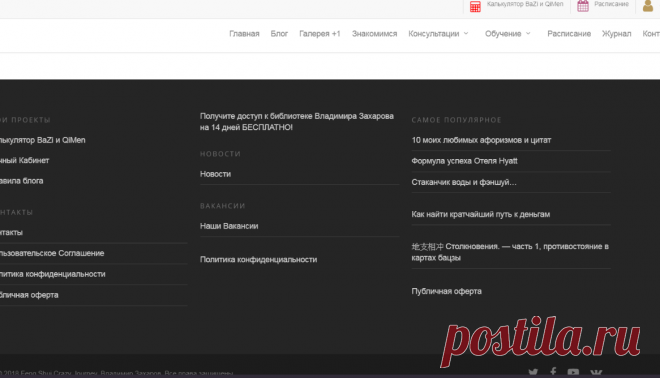Click the pink schedule calendar icon
The height and width of the screenshot is (378, 660).
(583, 6)
